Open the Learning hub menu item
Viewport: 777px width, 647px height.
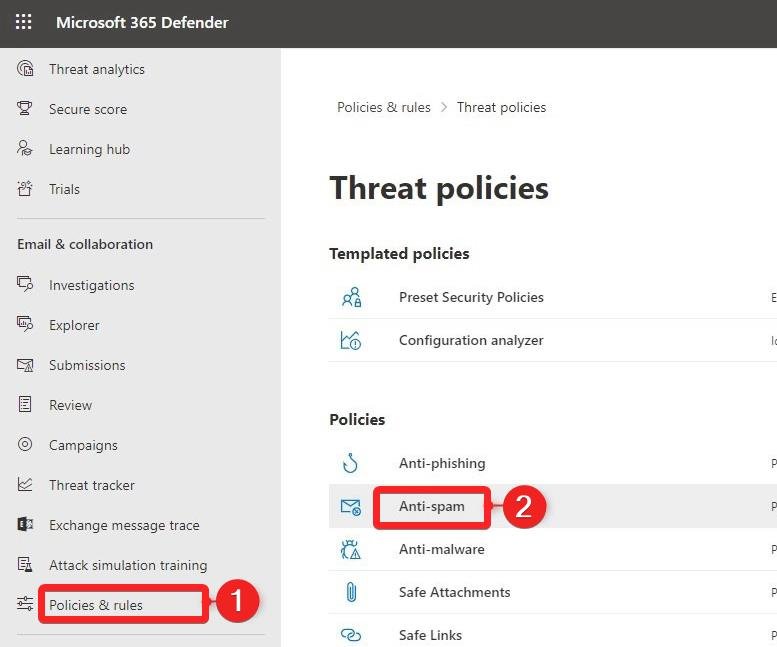point(89,149)
